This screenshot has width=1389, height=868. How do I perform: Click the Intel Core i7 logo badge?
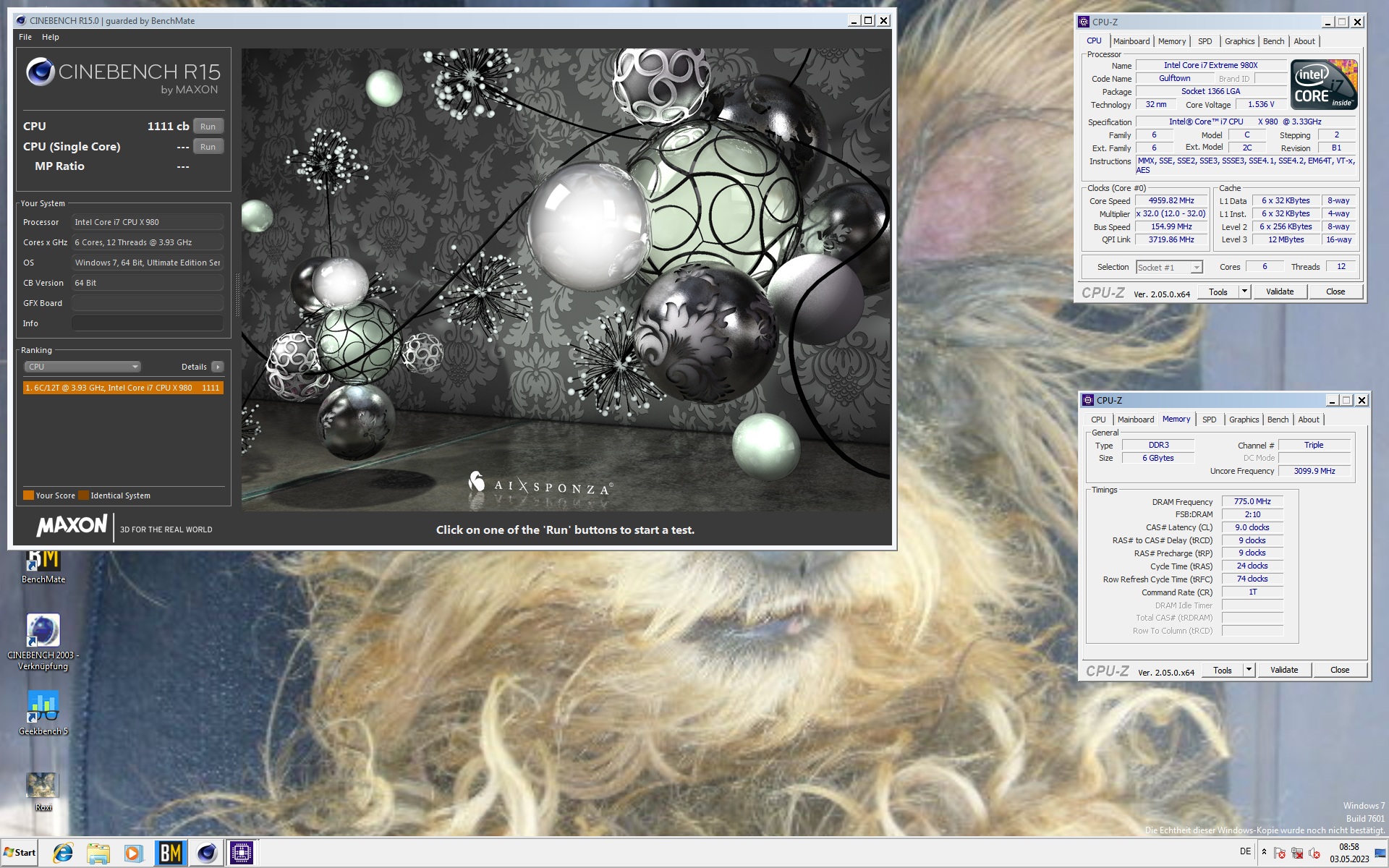coord(1325,85)
